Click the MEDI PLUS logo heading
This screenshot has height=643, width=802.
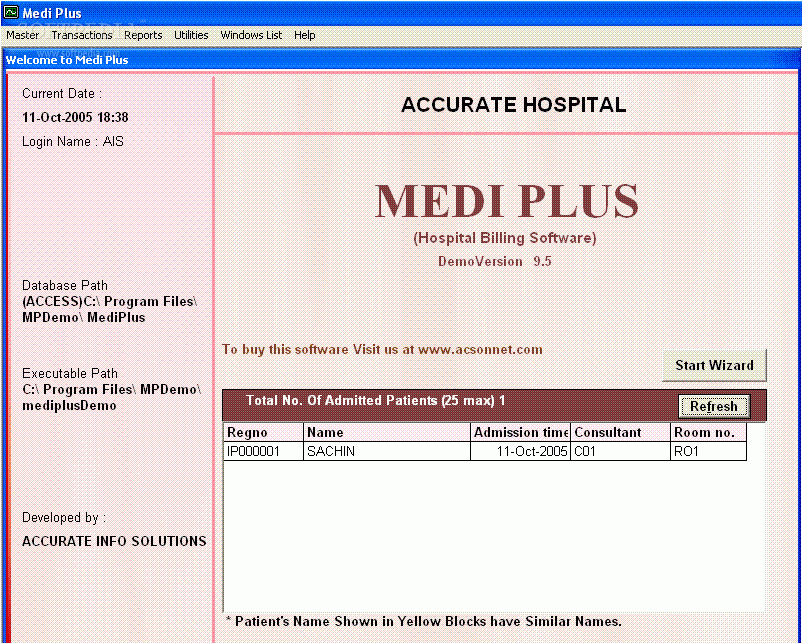click(x=507, y=201)
